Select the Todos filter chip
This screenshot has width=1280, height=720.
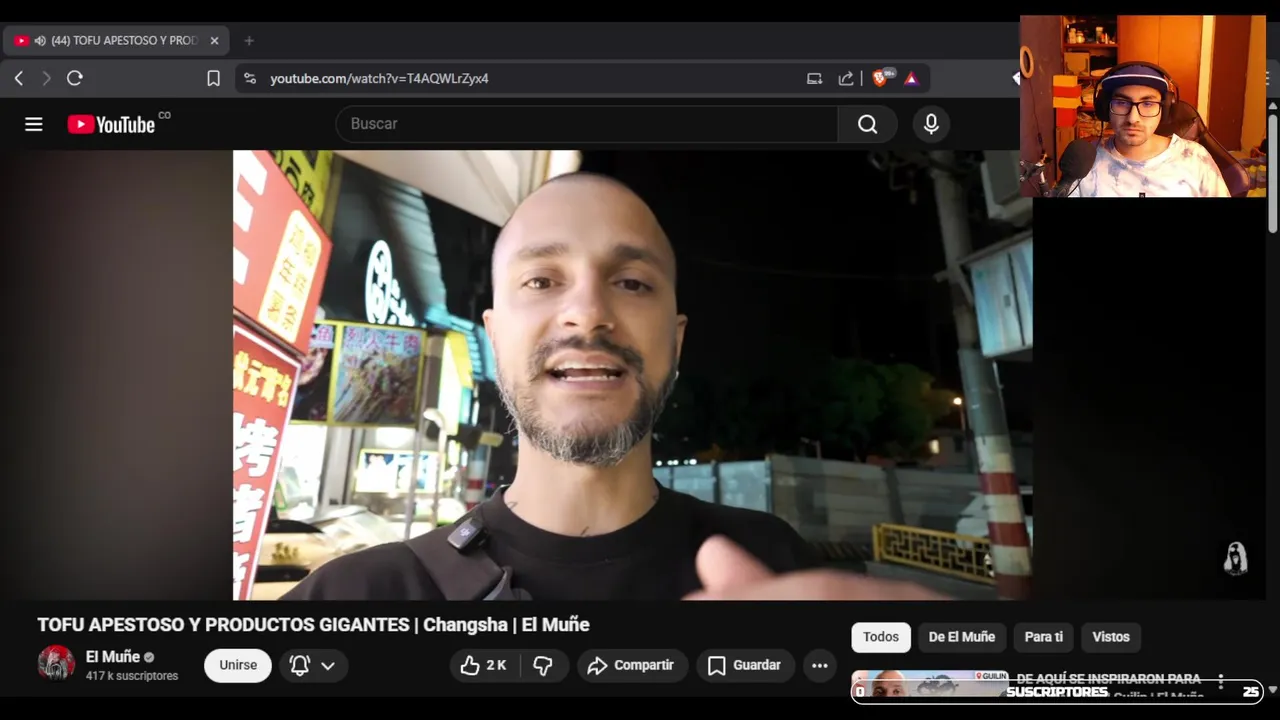881,637
